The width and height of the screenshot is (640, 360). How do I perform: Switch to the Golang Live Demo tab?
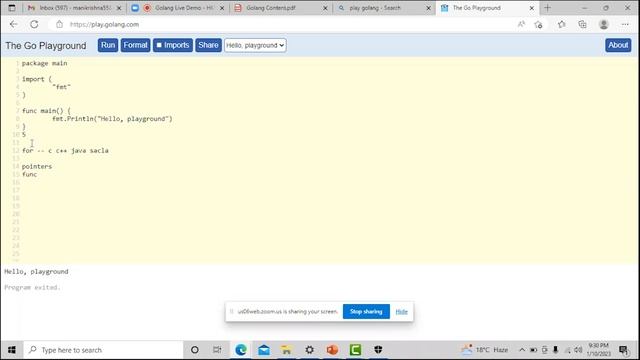point(178,8)
